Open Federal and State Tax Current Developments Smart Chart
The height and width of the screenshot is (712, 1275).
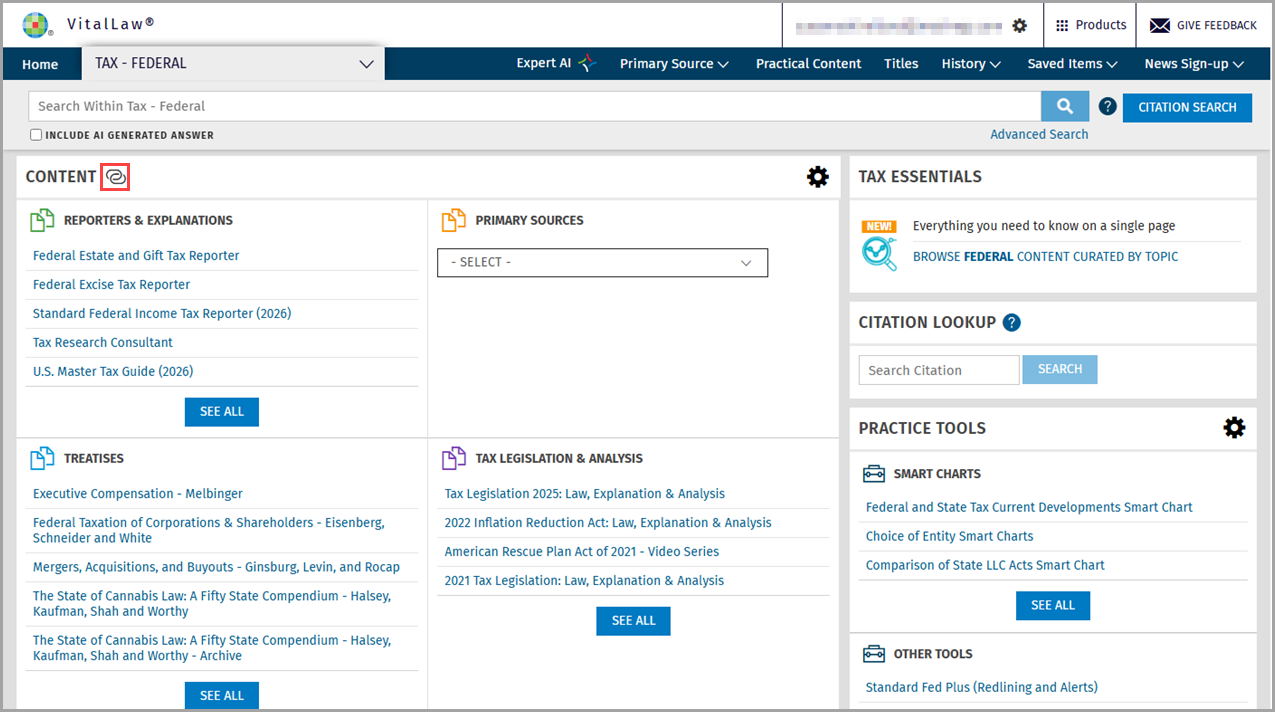tap(1029, 508)
